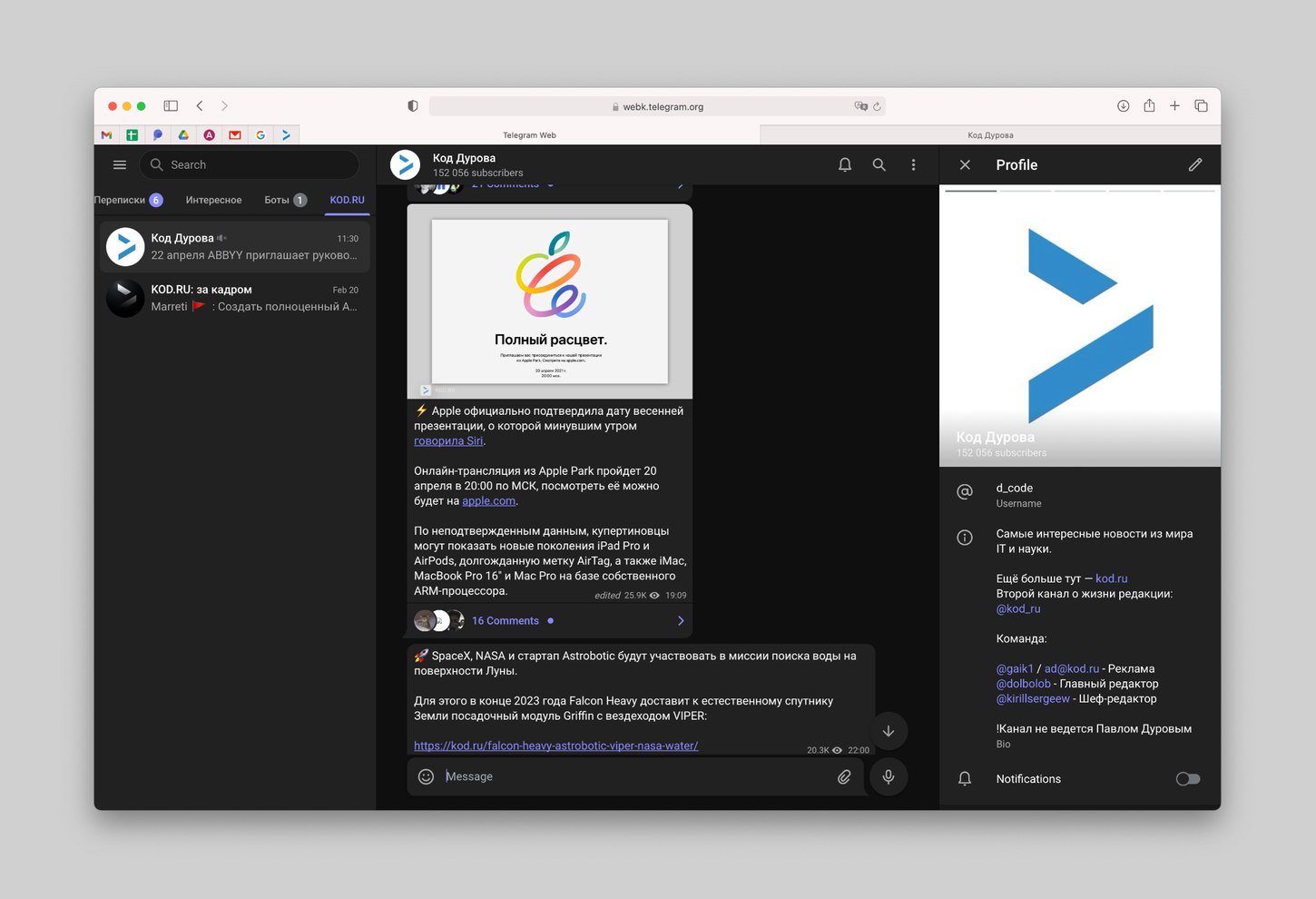Open the Gmail M pinned tab
The width and height of the screenshot is (1316, 899).
pyautogui.click(x=107, y=135)
